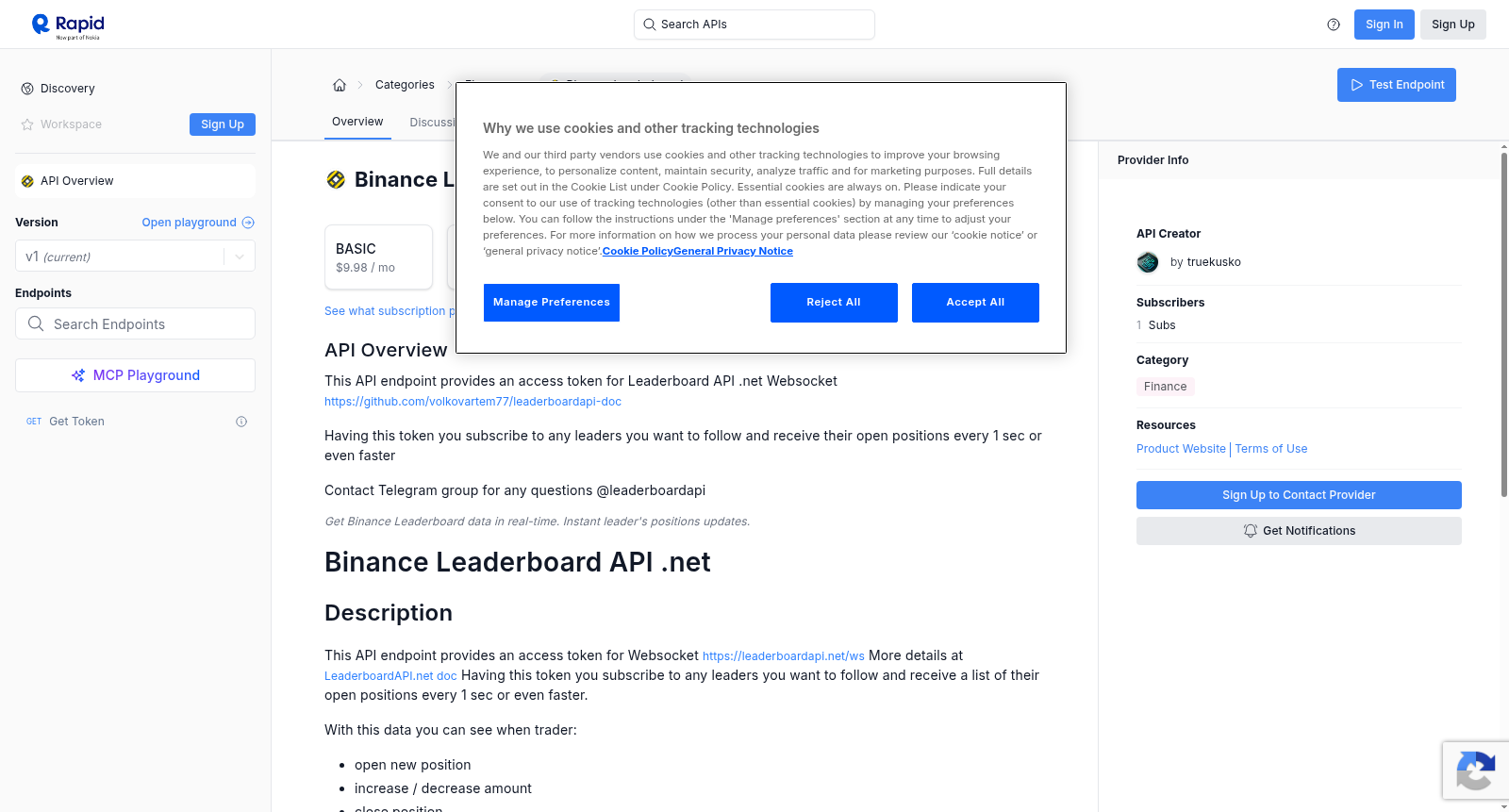Click Reject All cookies button
The width and height of the screenshot is (1509, 812).
(834, 303)
